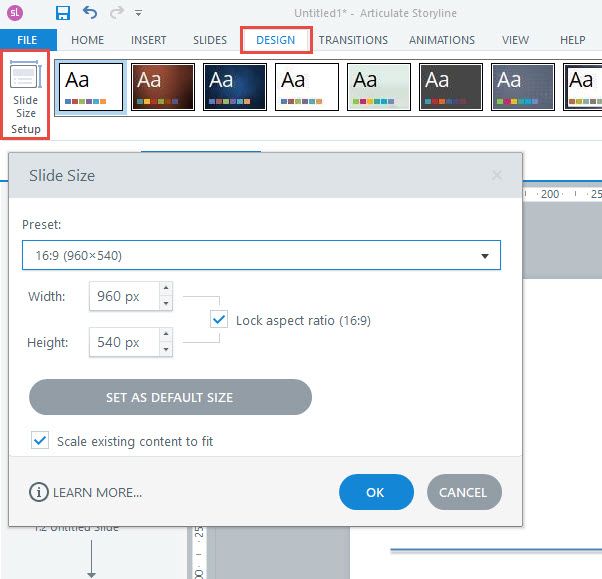This screenshot has height=579, width=602.
Task: Undo the last action
Action: click(90, 13)
